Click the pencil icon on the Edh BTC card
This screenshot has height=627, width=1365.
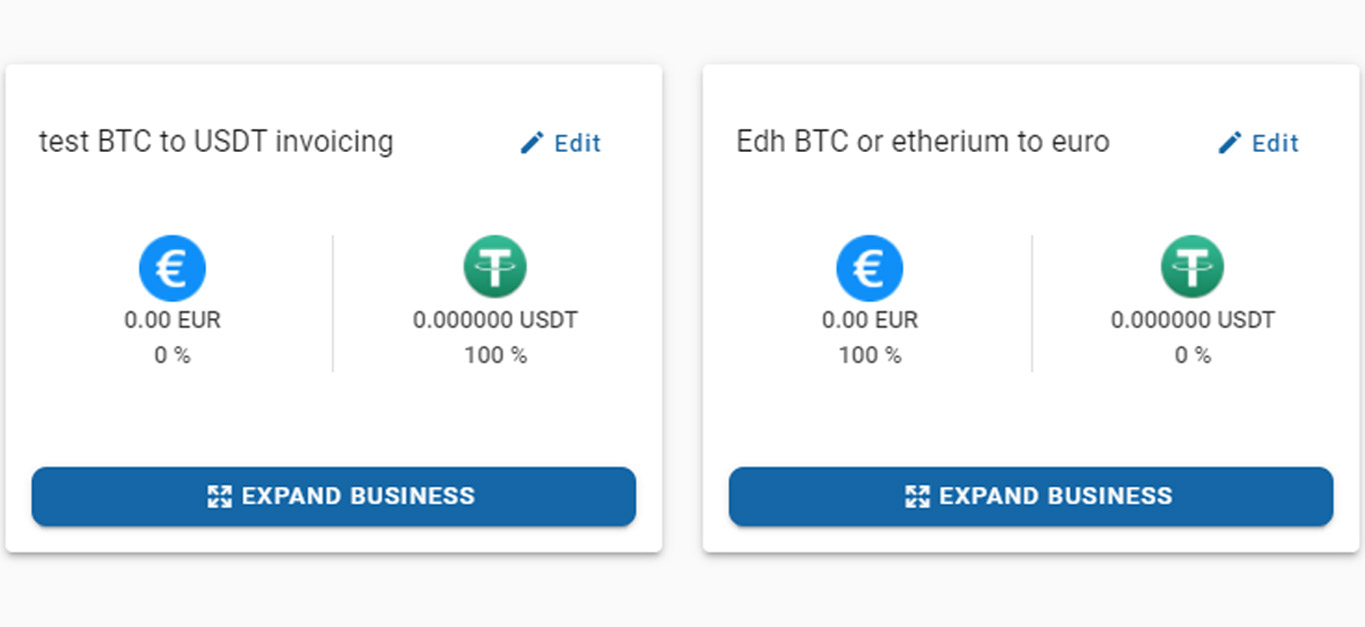(x=1229, y=143)
